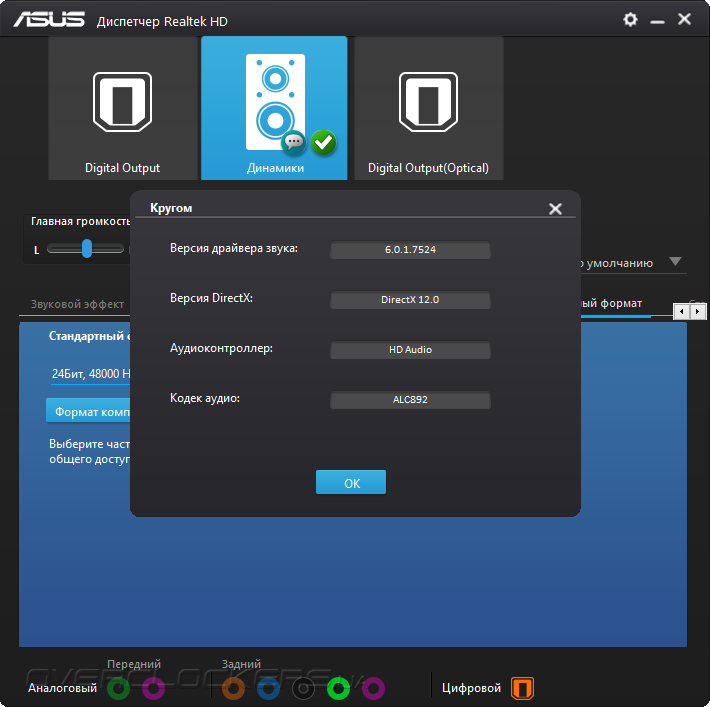Open the по умолчанию dropdown arrow
710x707 pixels.
(675, 262)
